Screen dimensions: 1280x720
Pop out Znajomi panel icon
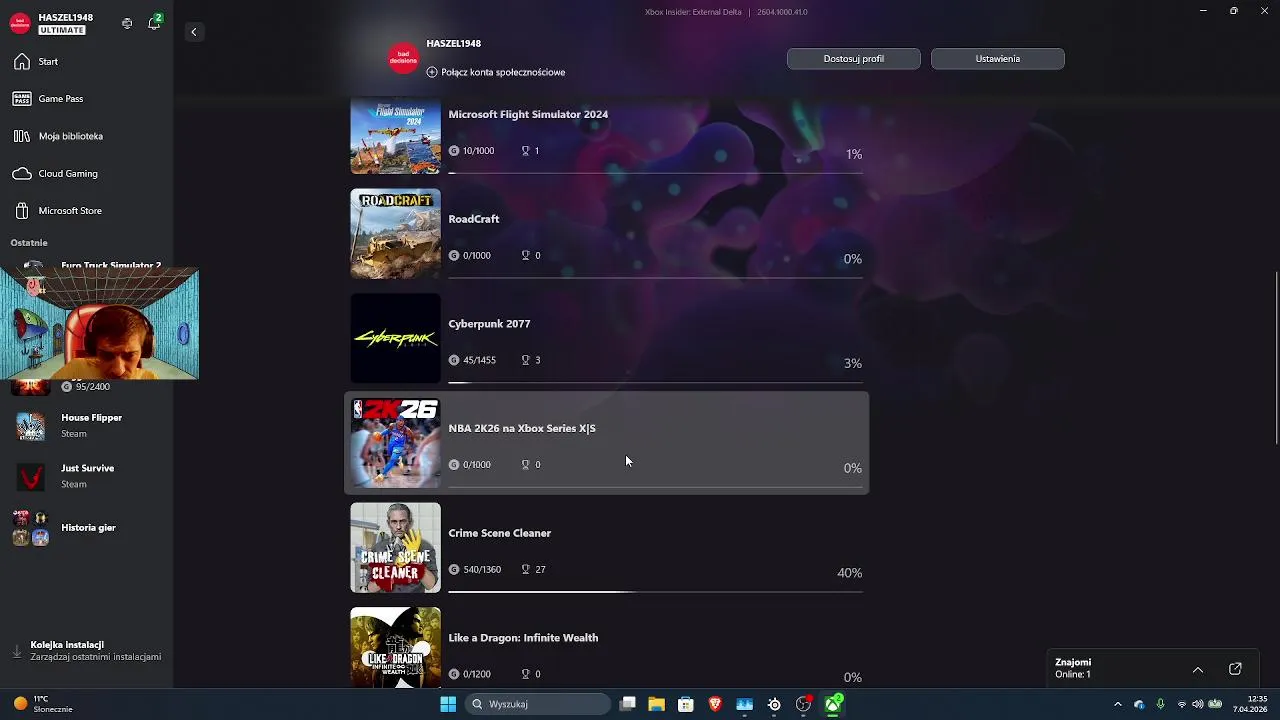(1235, 669)
